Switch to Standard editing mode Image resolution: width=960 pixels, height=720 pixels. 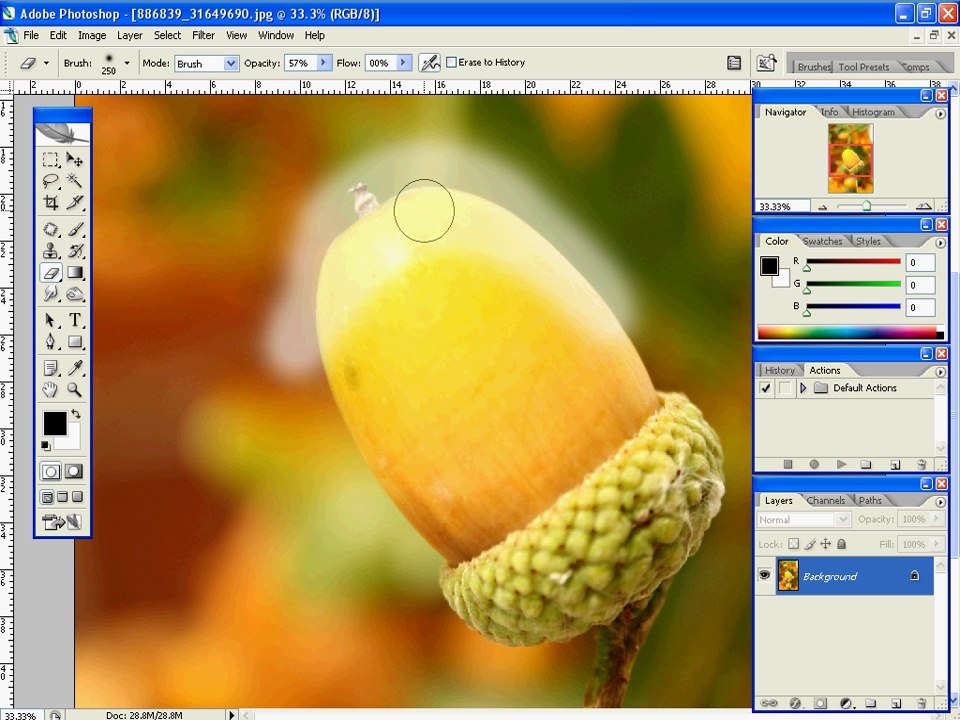(x=51, y=471)
